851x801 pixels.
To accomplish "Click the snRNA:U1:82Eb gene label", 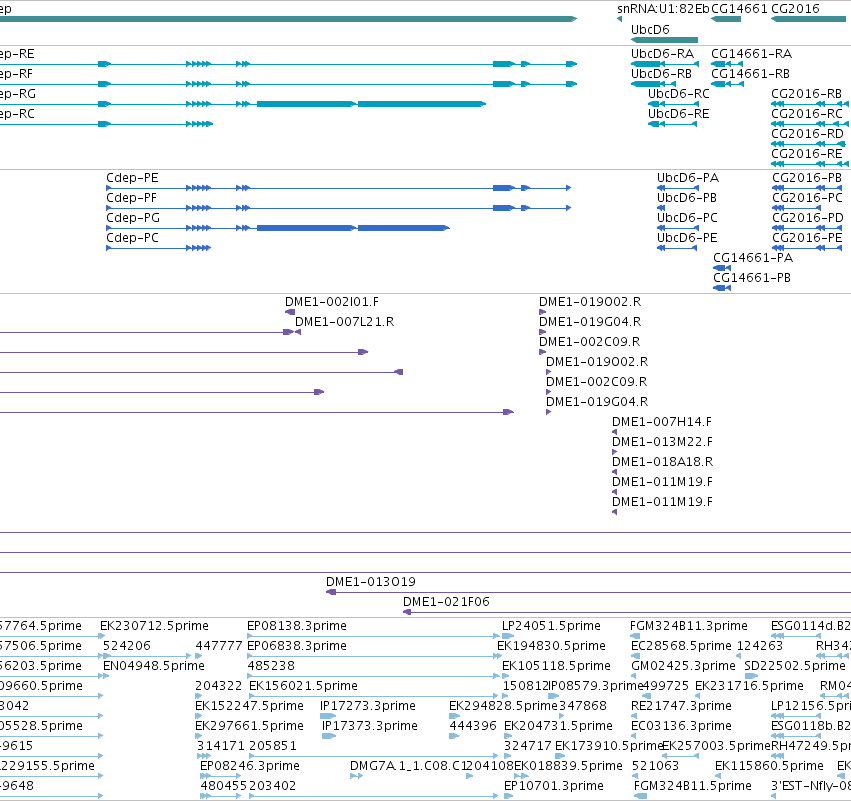I will click(x=663, y=9).
